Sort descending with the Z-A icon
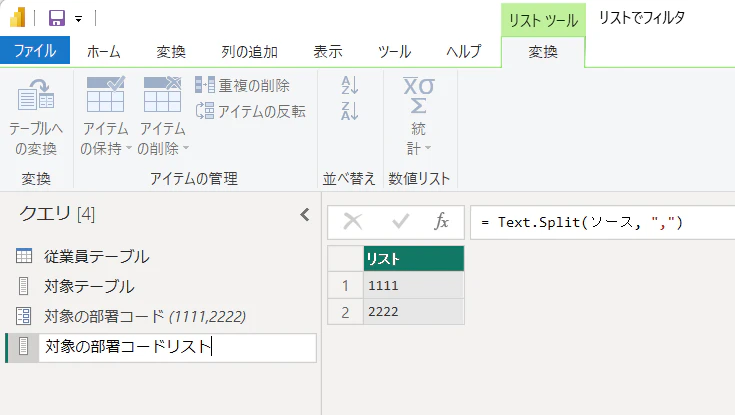This screenshot has width=735, height=415. coord(350,111)
